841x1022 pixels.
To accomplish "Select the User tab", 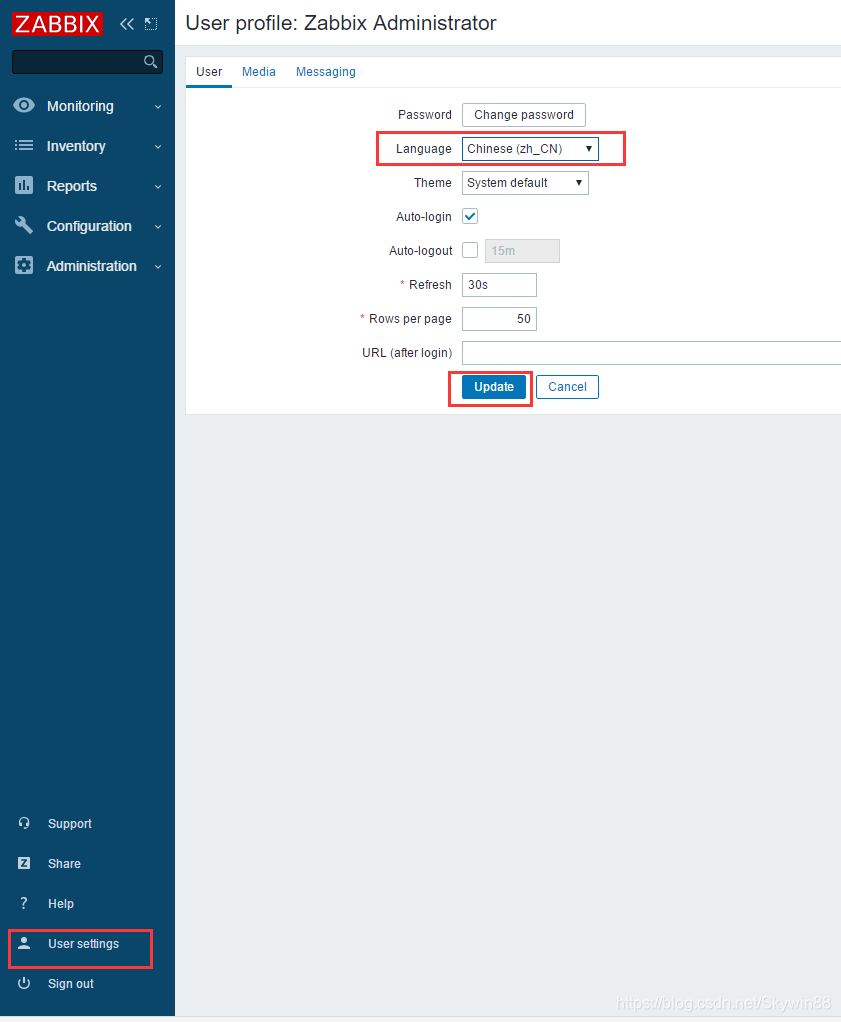I will click(x=209, y=72).
